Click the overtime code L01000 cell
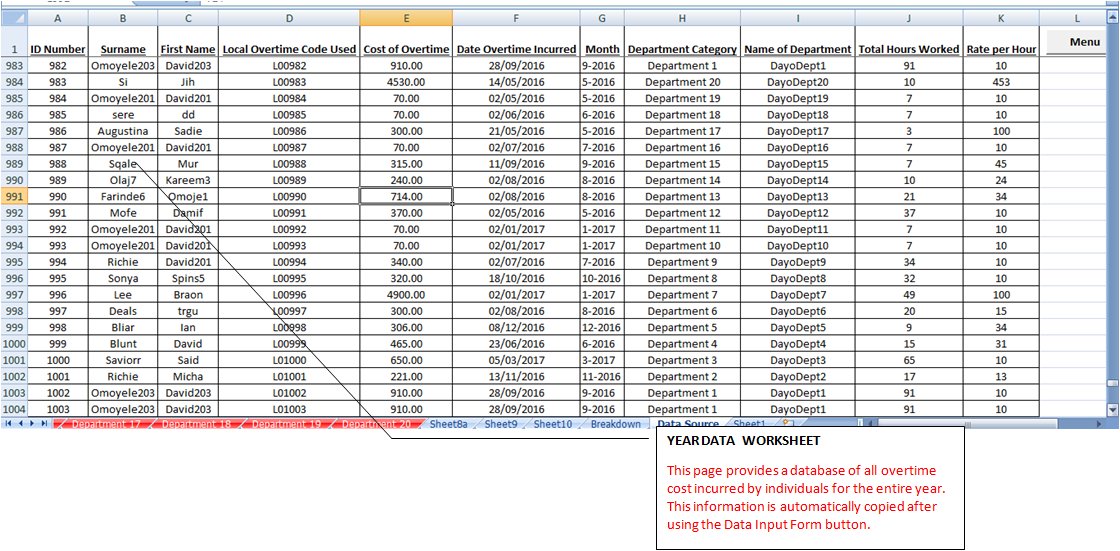 289,360
